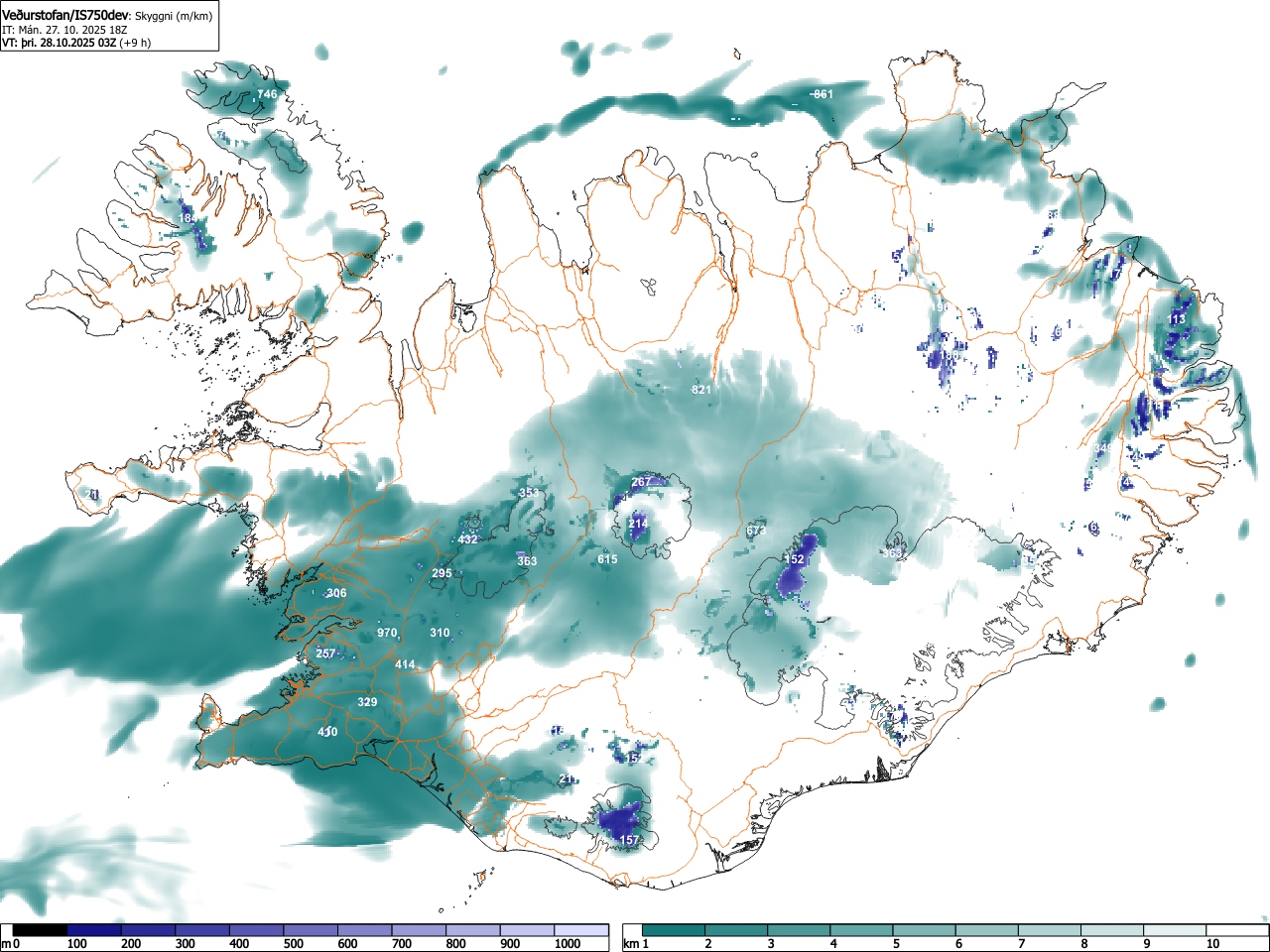Click the 970 visibility value
The height and width of the screenshot is (952, 1270).
pos(387,633)
